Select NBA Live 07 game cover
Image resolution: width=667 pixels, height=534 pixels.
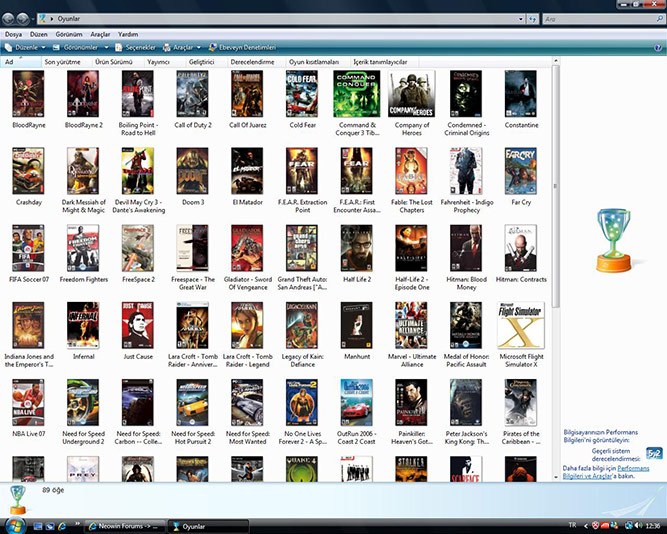(x=28, y=403)
